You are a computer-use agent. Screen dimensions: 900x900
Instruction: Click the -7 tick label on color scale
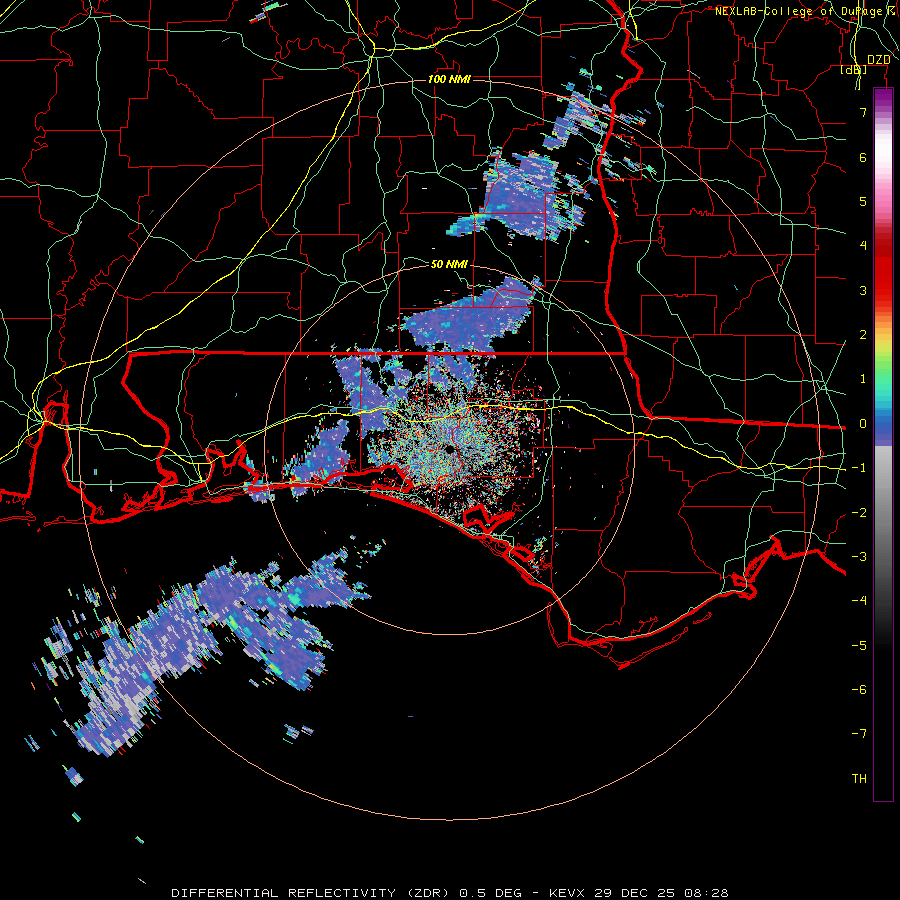tap(859, 734)
